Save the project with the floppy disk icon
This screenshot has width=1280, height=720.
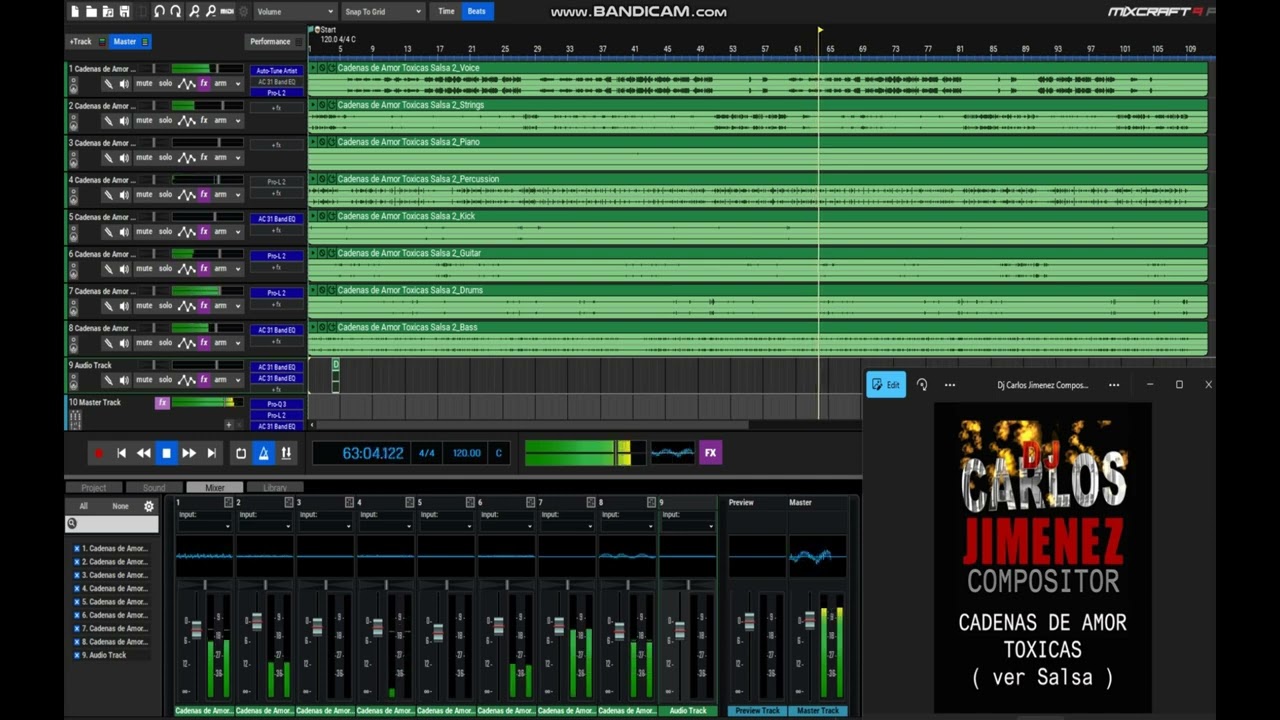pyautogui.click(x=124, y=12)
